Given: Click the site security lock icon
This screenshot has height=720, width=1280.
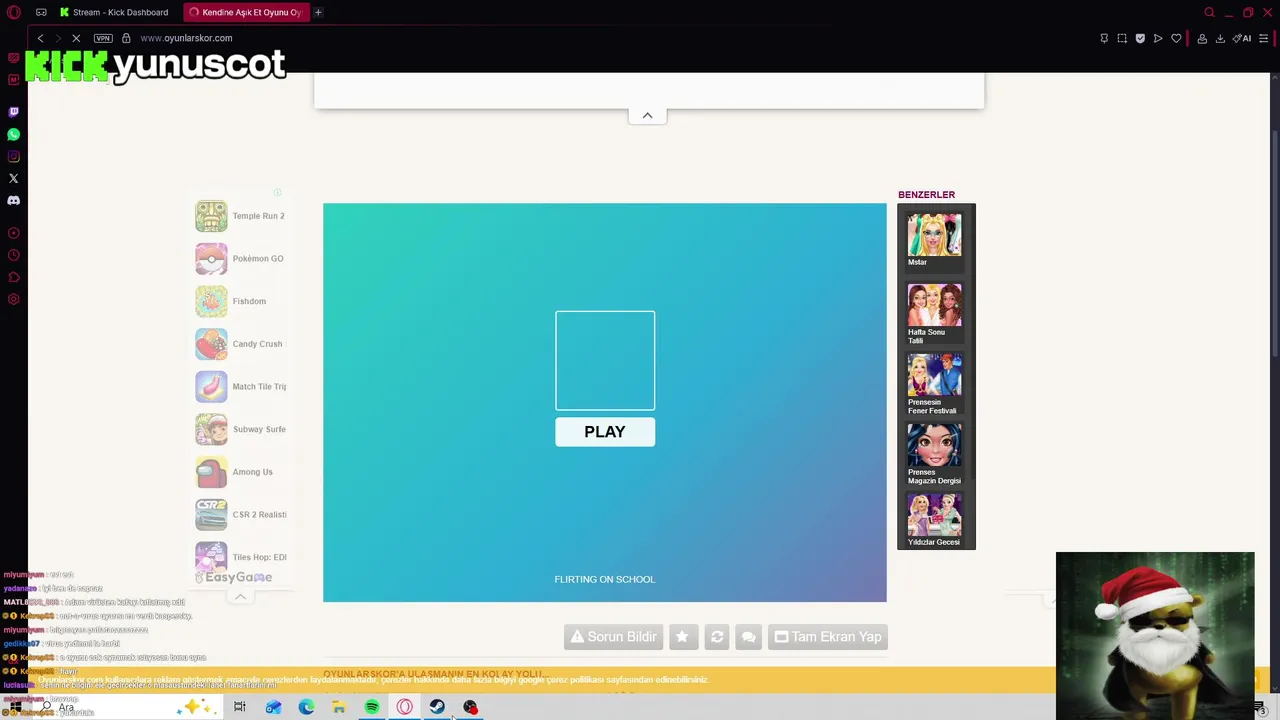Looking at the screenshot, I should 126,38.
